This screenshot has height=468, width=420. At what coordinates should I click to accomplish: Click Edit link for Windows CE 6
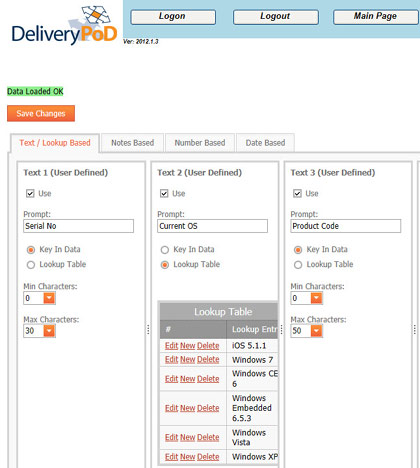171,379
